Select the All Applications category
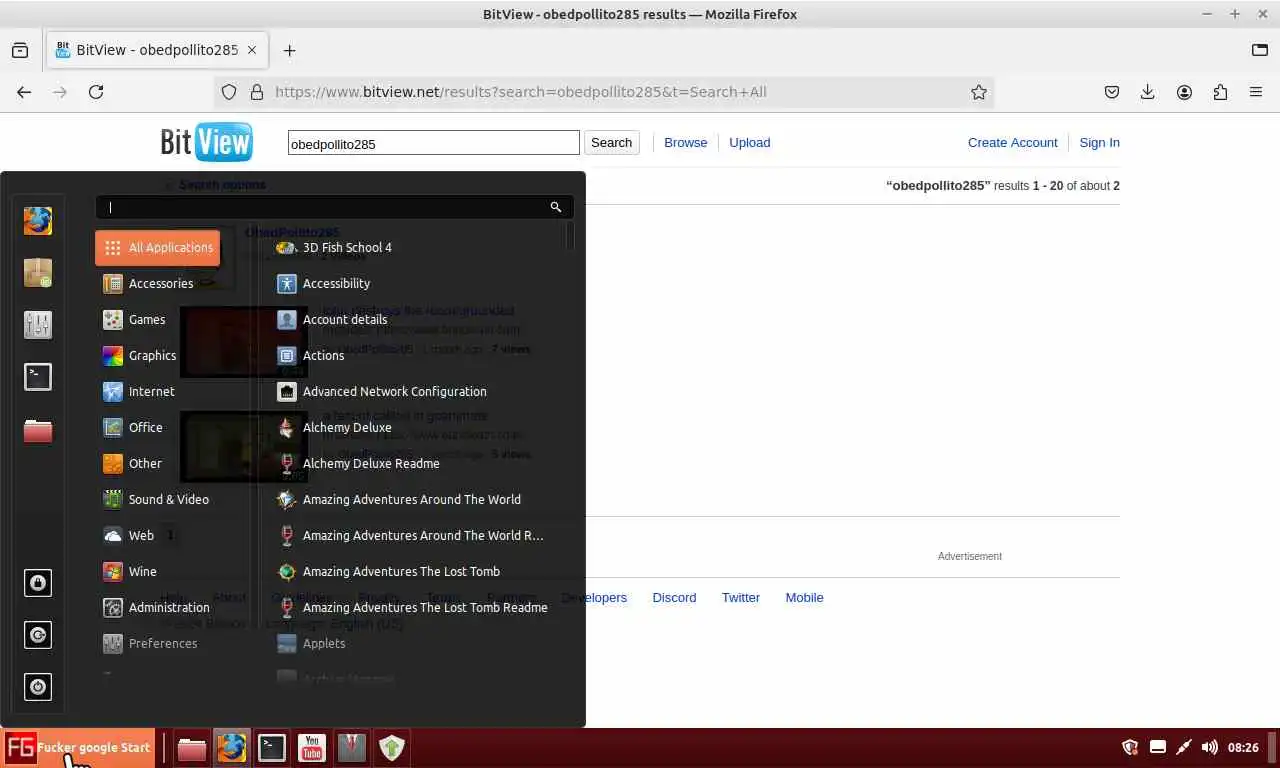This screenshot has width=1280, height=768. tap(158, 247)
